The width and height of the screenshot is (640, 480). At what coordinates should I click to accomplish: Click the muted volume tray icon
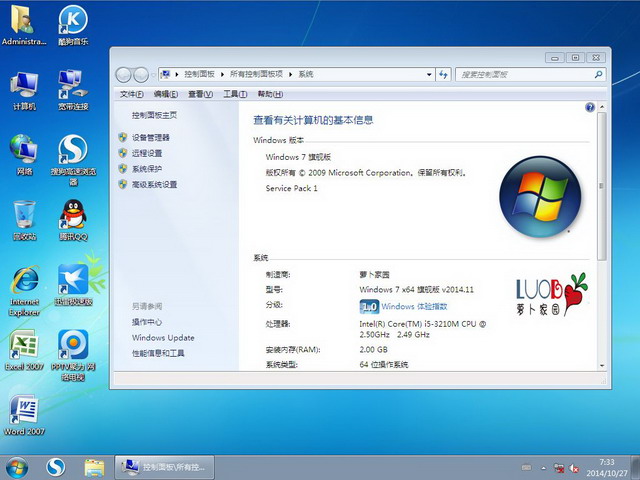575,468
